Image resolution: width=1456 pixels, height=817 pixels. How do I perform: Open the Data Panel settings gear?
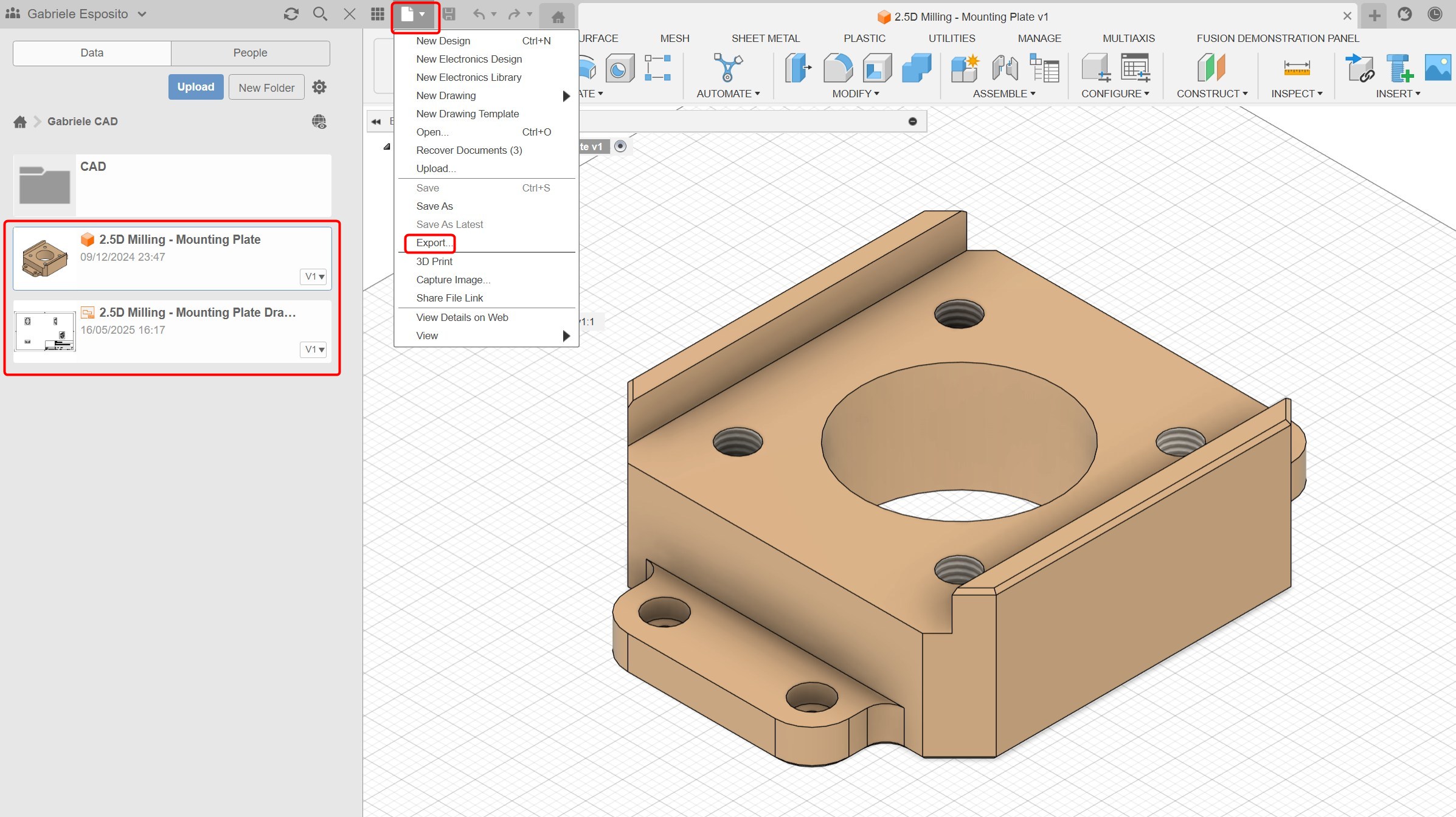tap(319, 86)
